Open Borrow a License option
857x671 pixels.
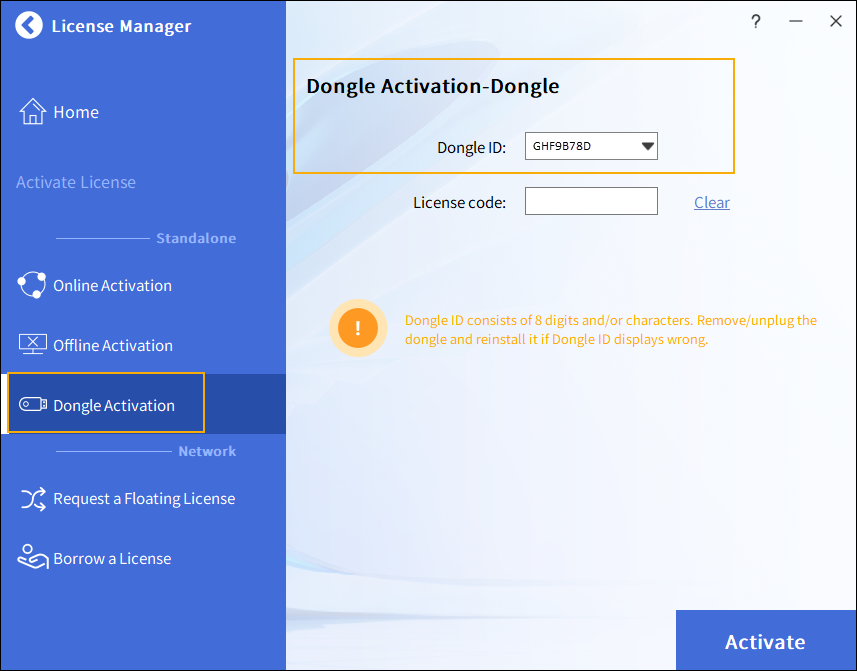click(x=112, y=558)
